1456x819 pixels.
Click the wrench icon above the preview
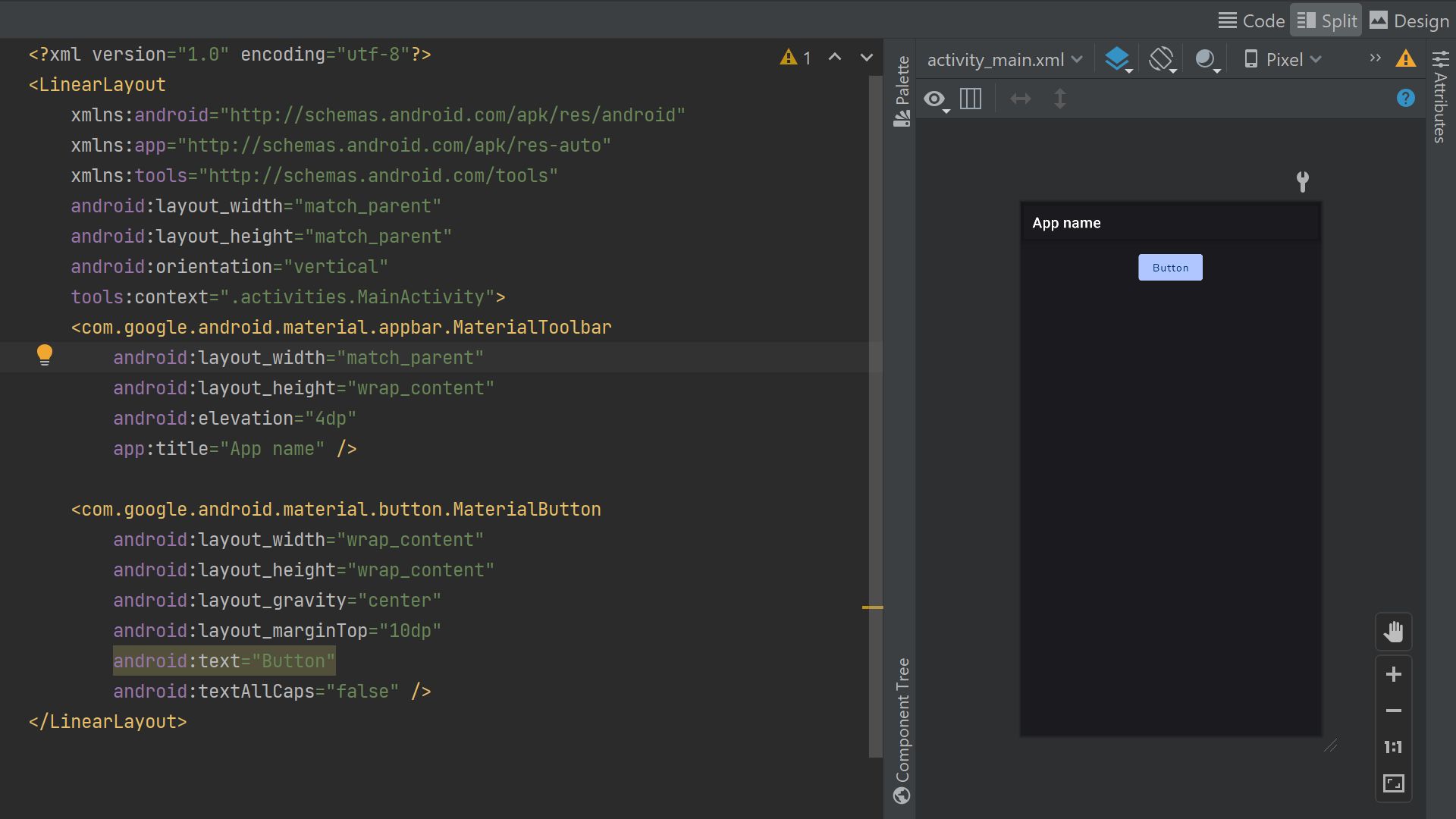[1302, 181]
